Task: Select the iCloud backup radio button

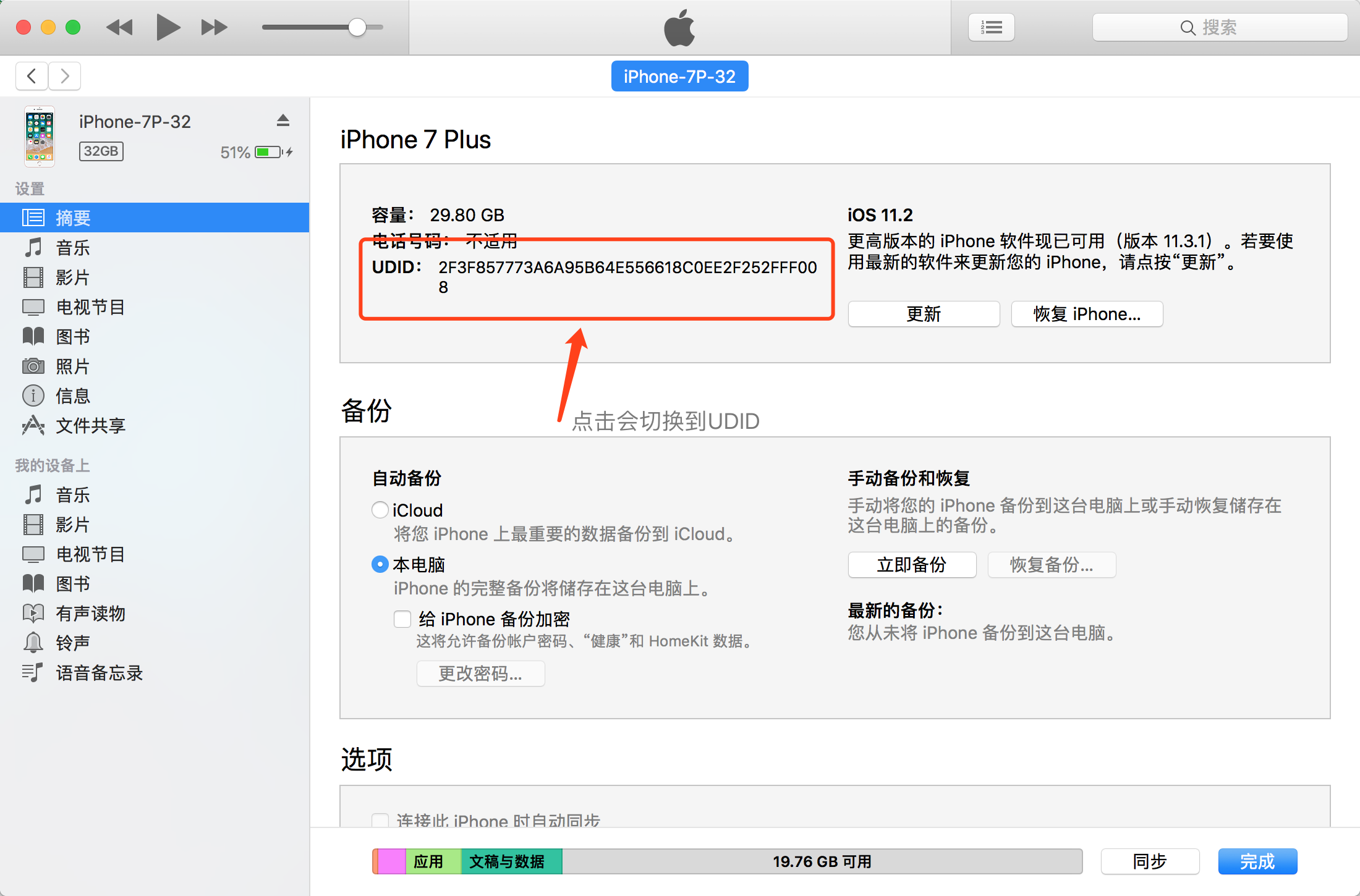Action: pyautogui.click(x=380, y=510)
